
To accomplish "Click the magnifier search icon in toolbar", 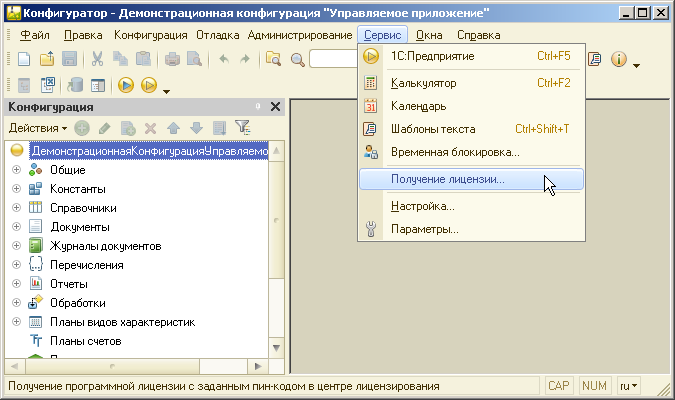I will tap(297, 59).
